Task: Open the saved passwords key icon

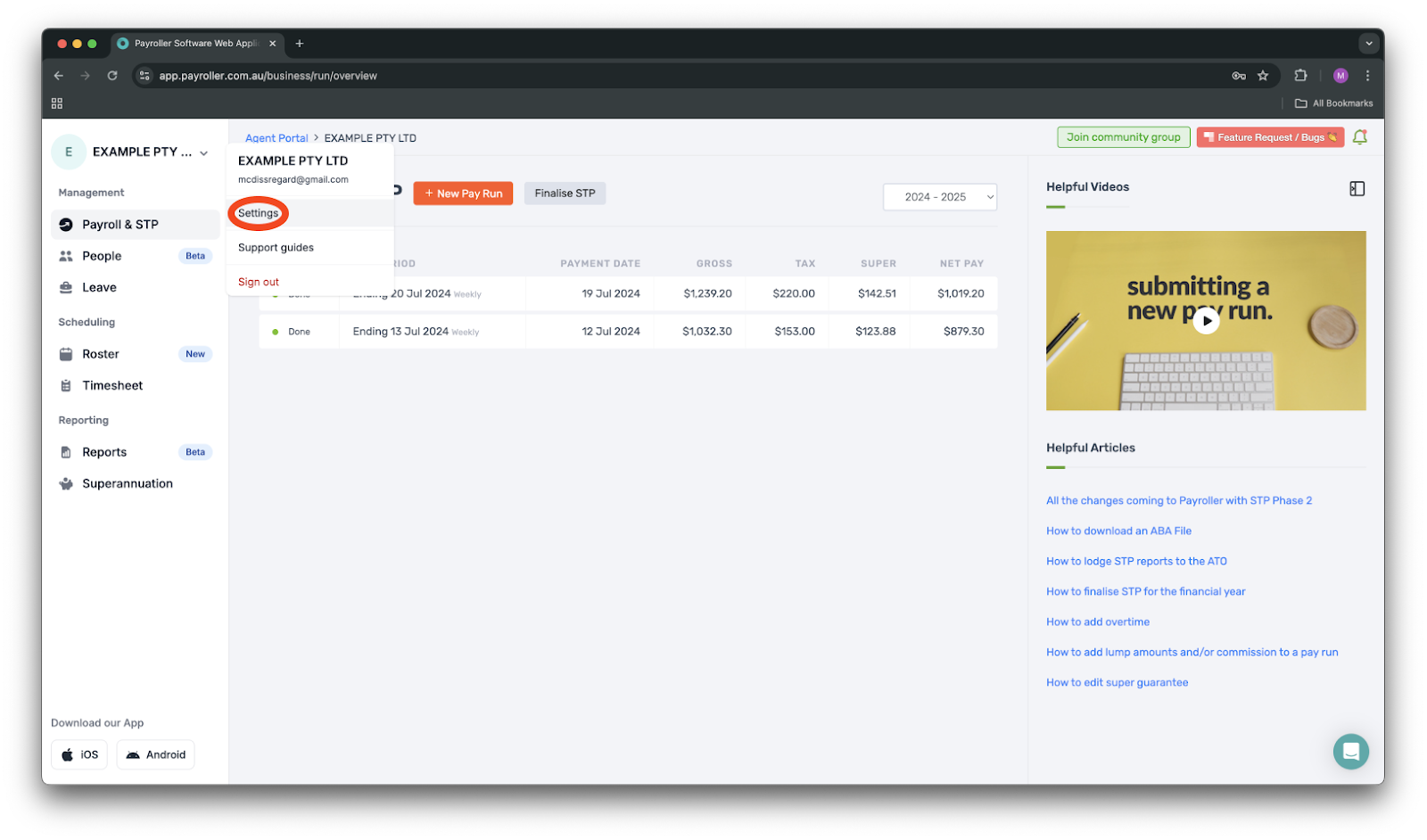Action: pyautogui.click(x=1239, y=76)
